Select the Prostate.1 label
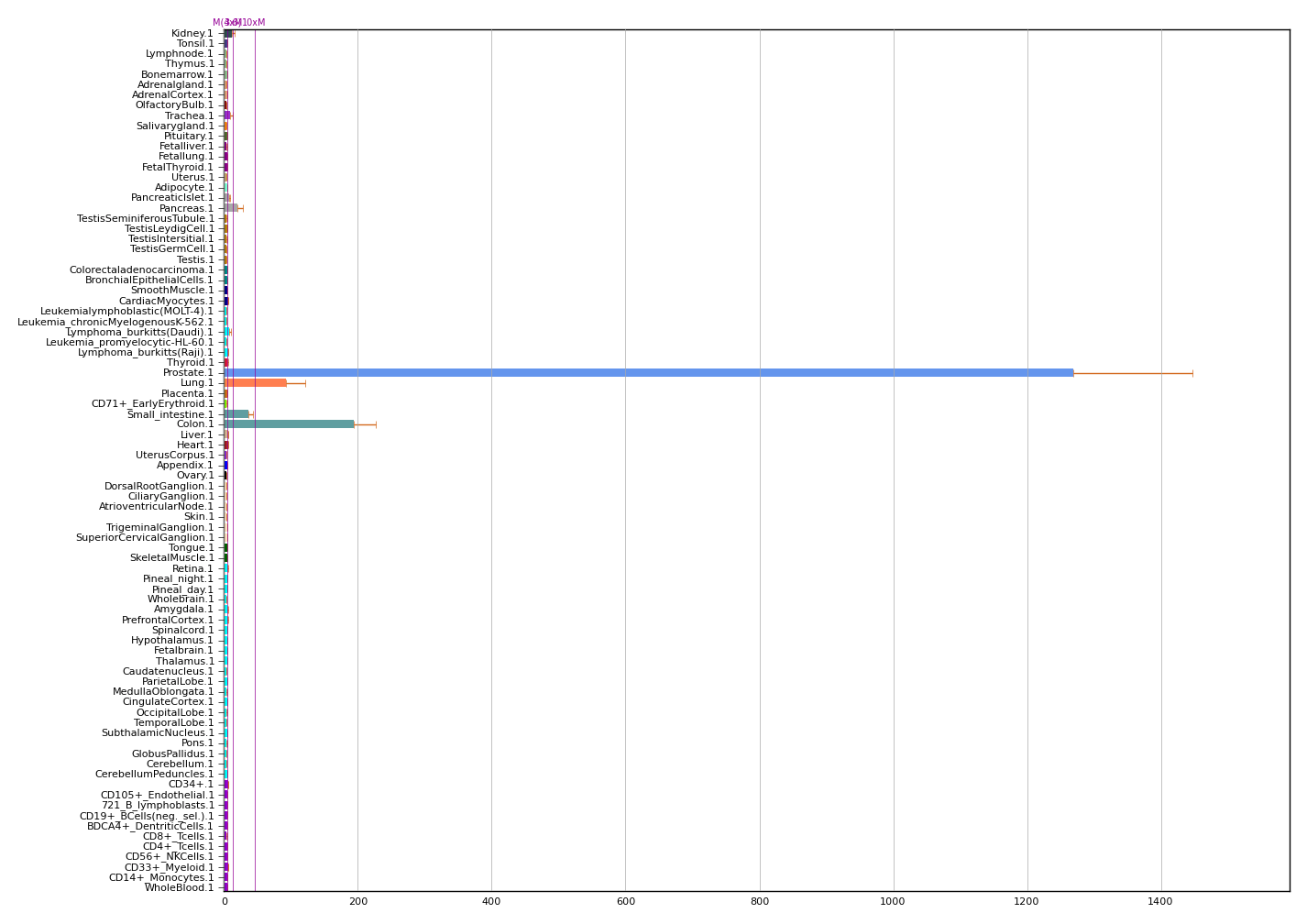 [x=188, y=373]
